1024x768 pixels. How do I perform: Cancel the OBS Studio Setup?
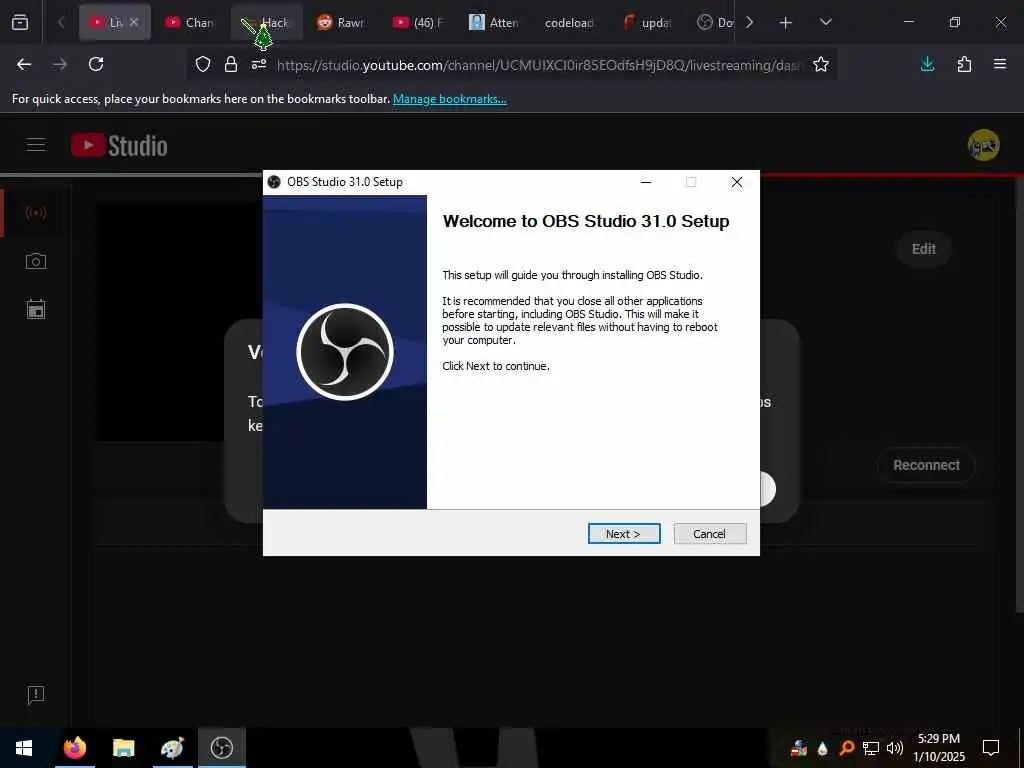709,534
